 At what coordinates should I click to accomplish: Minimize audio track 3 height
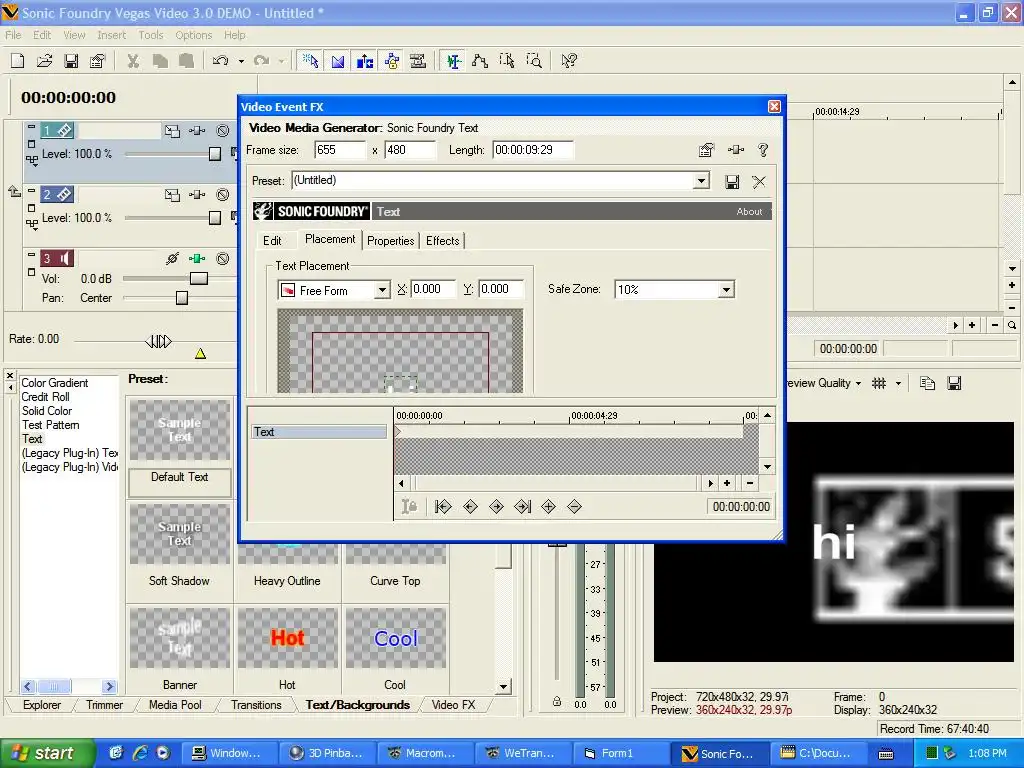31,253
